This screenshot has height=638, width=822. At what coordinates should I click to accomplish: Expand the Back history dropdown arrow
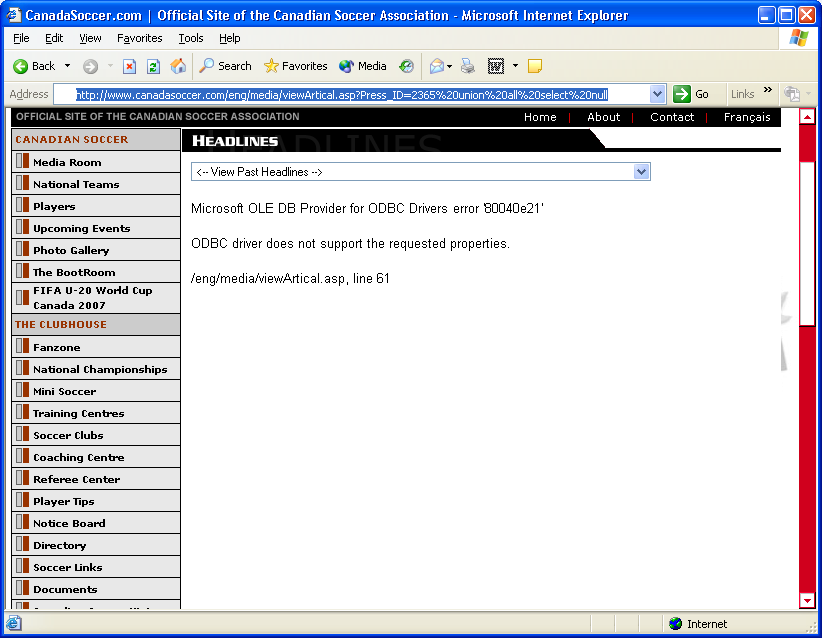pos(67,66)
